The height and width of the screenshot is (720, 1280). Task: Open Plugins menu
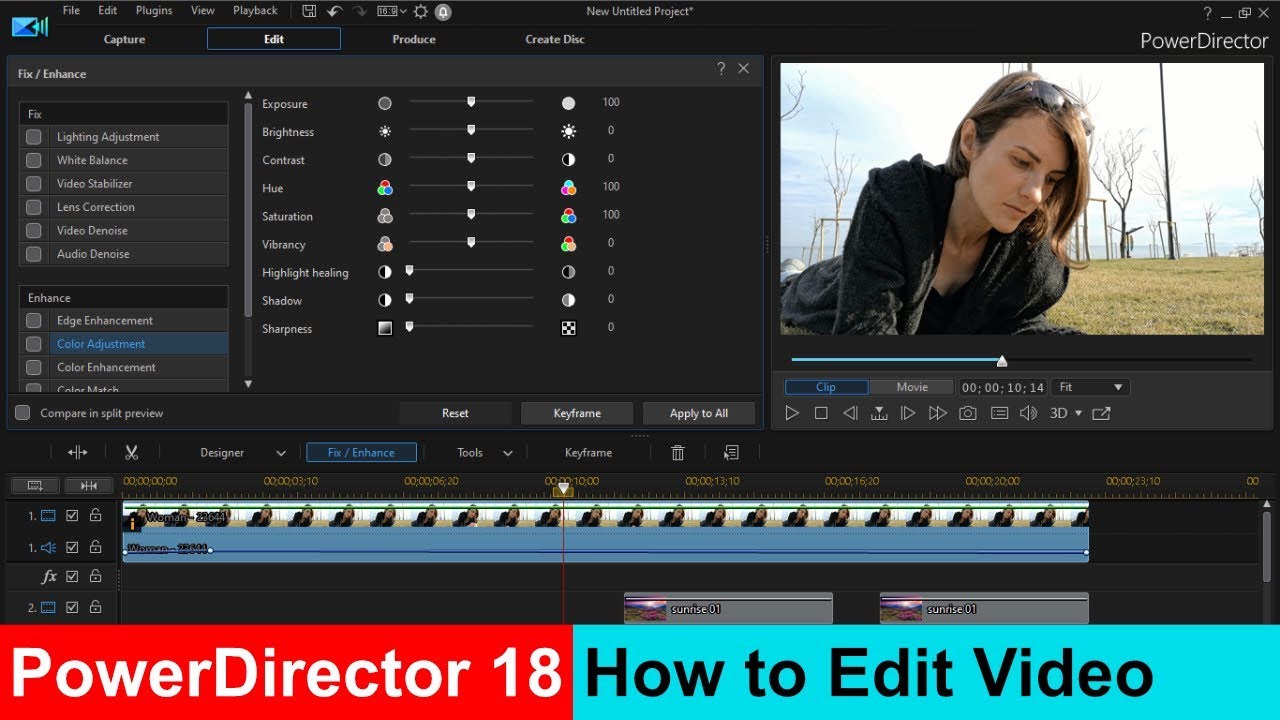coord(153,11)
